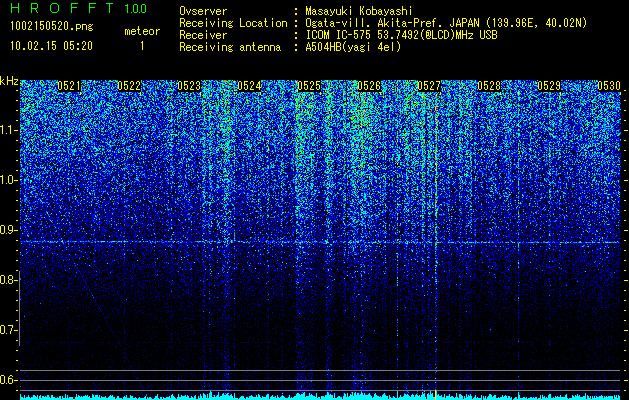The image size is (629, 400).
Task: Click the 0.8 kHz axis label
Action: point(8,280)
